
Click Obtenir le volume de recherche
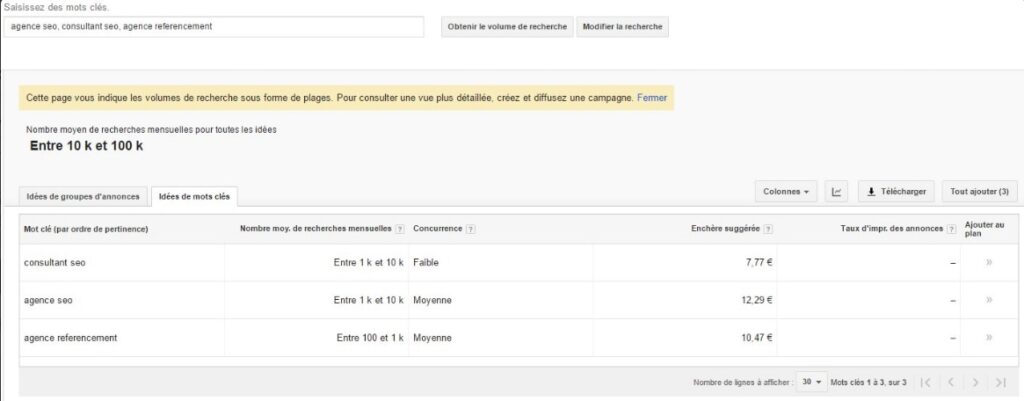507,26
